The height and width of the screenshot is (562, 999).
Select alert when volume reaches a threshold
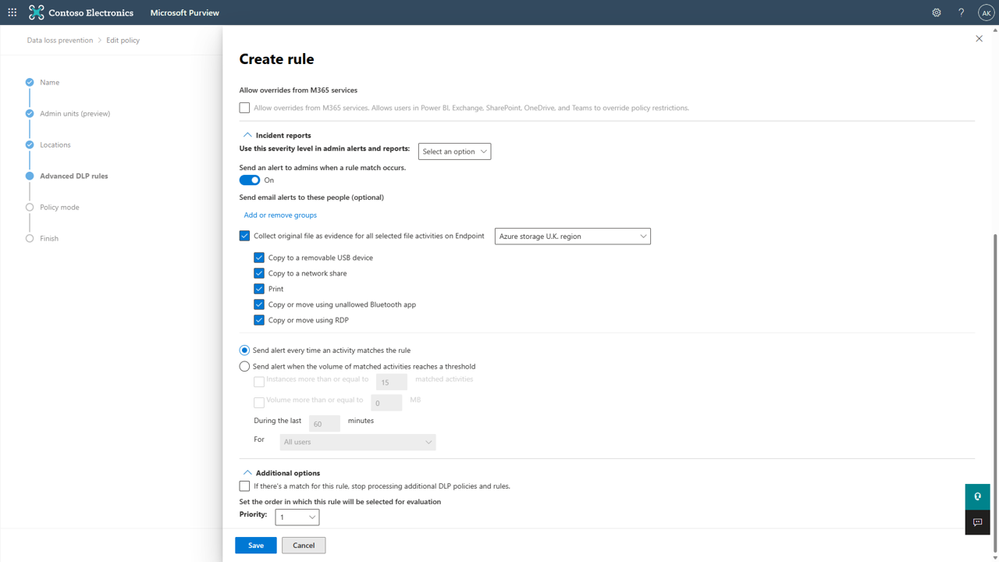pos(245,367)
